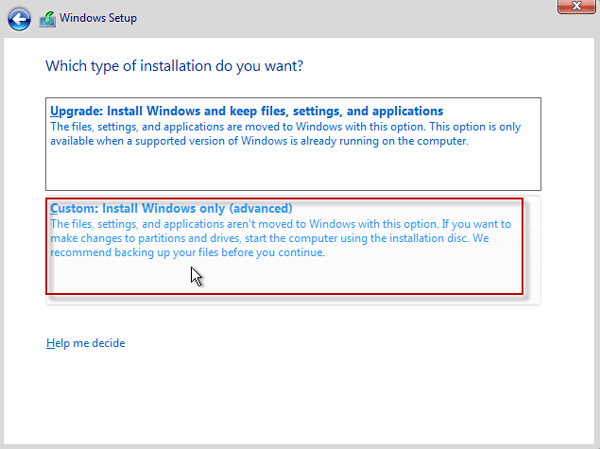Open the Help me decide link
This screenshot has height=449, width=600.
(86, 343)
